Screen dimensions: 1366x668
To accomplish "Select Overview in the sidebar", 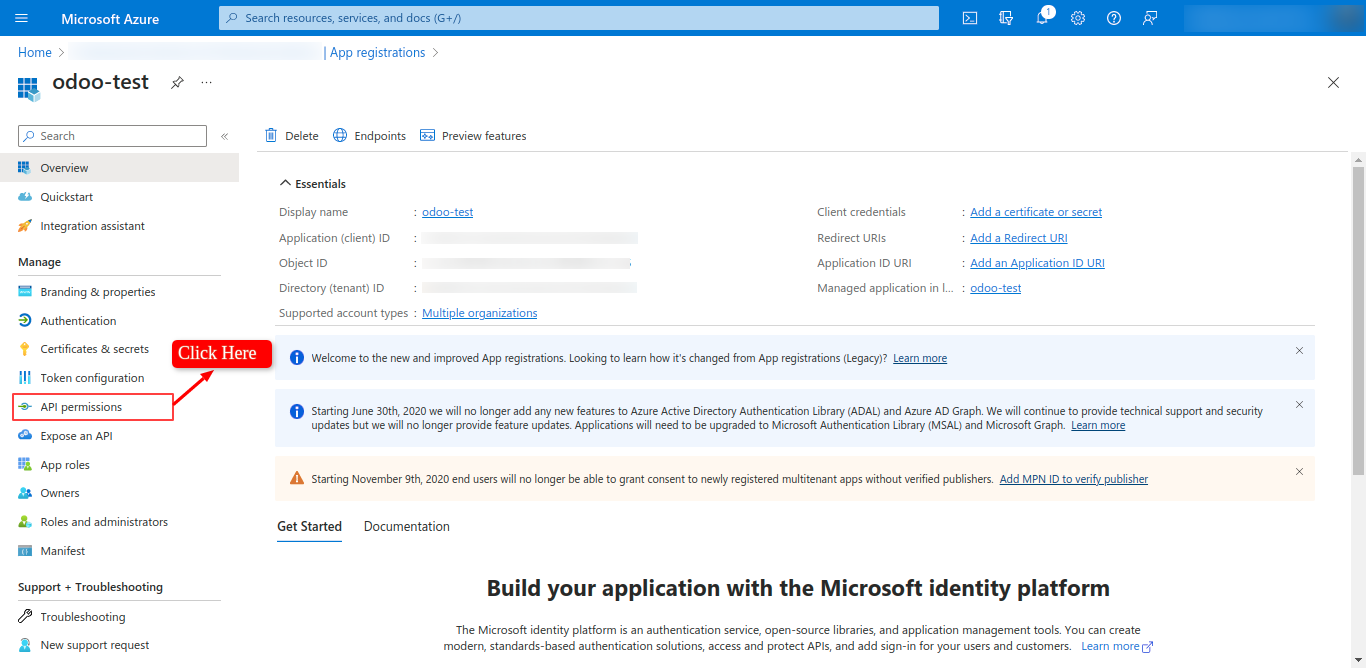I will (x=119, y=168).
